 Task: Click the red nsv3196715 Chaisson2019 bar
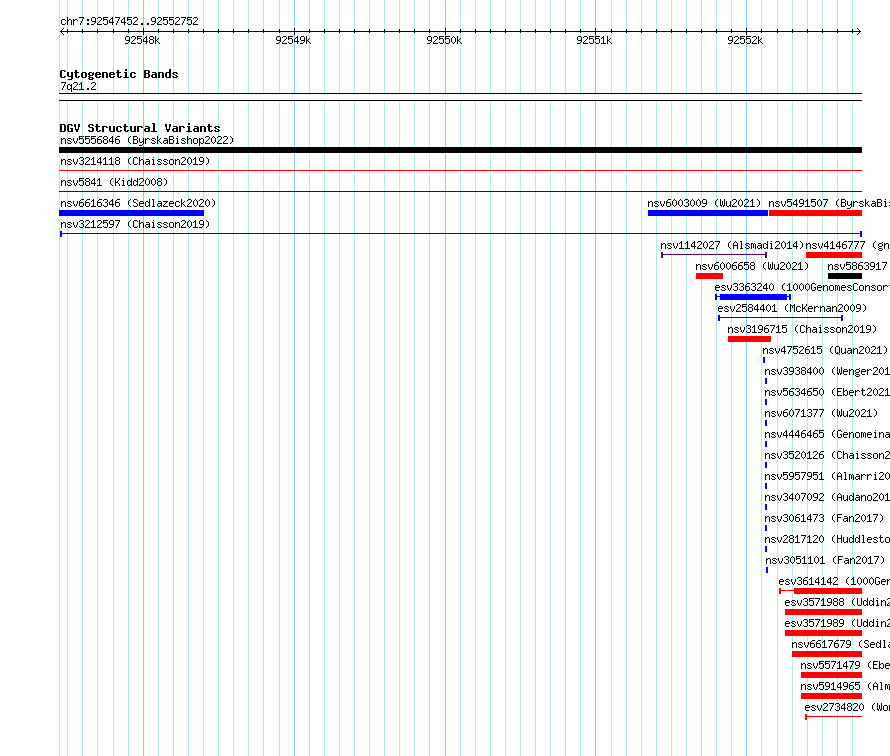[749, 339]
